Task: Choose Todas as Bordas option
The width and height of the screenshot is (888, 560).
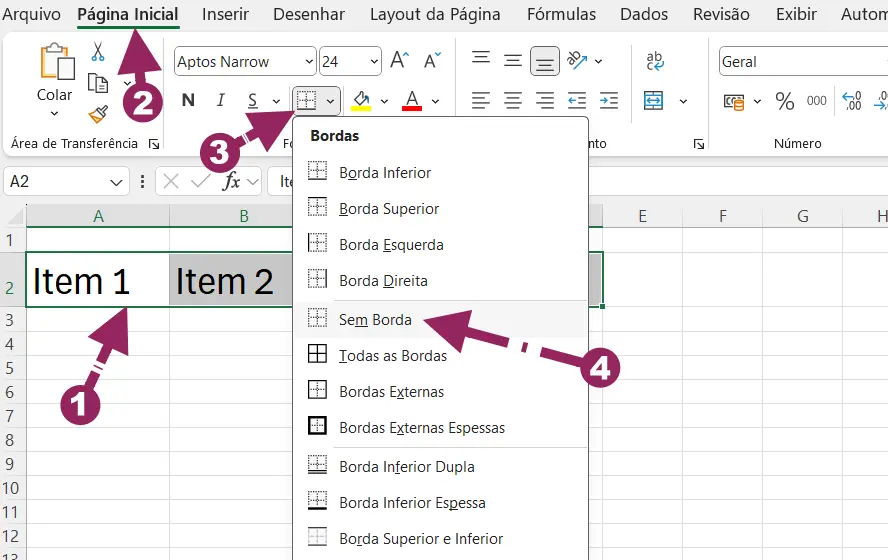Action: [x=441, y=356]
